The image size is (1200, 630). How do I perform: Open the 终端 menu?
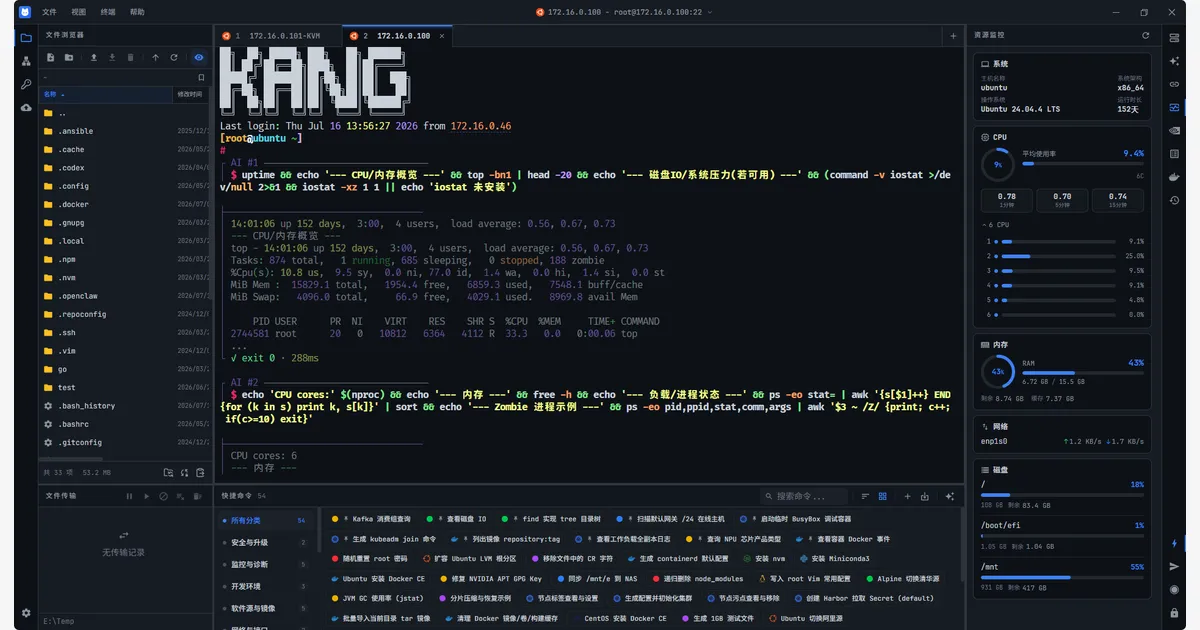(108, 12)
